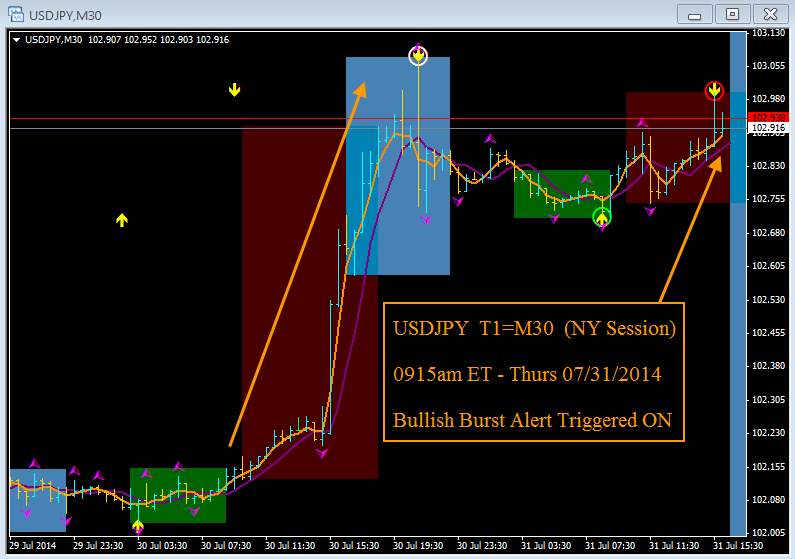Image resolution: width=795 pixels, height=559 pixels.
Task: Click the 102.530 price axis label
Action: (768, 300)
